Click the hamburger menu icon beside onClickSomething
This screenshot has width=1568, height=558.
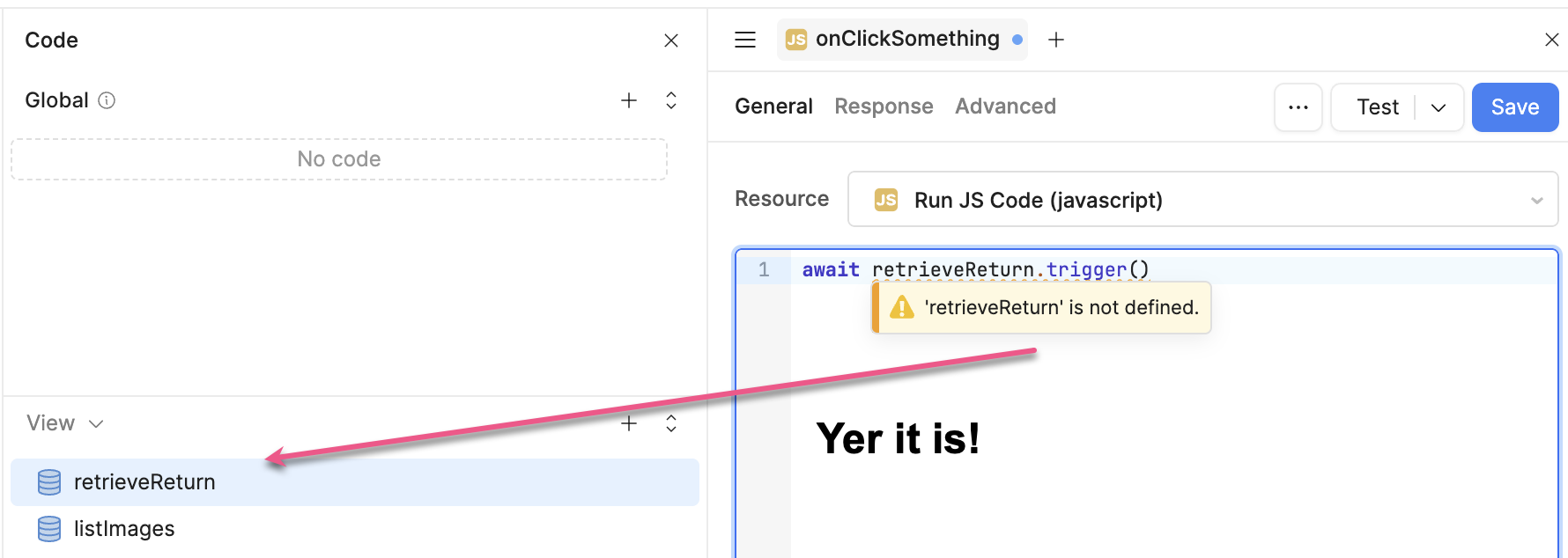pos(745,40)
